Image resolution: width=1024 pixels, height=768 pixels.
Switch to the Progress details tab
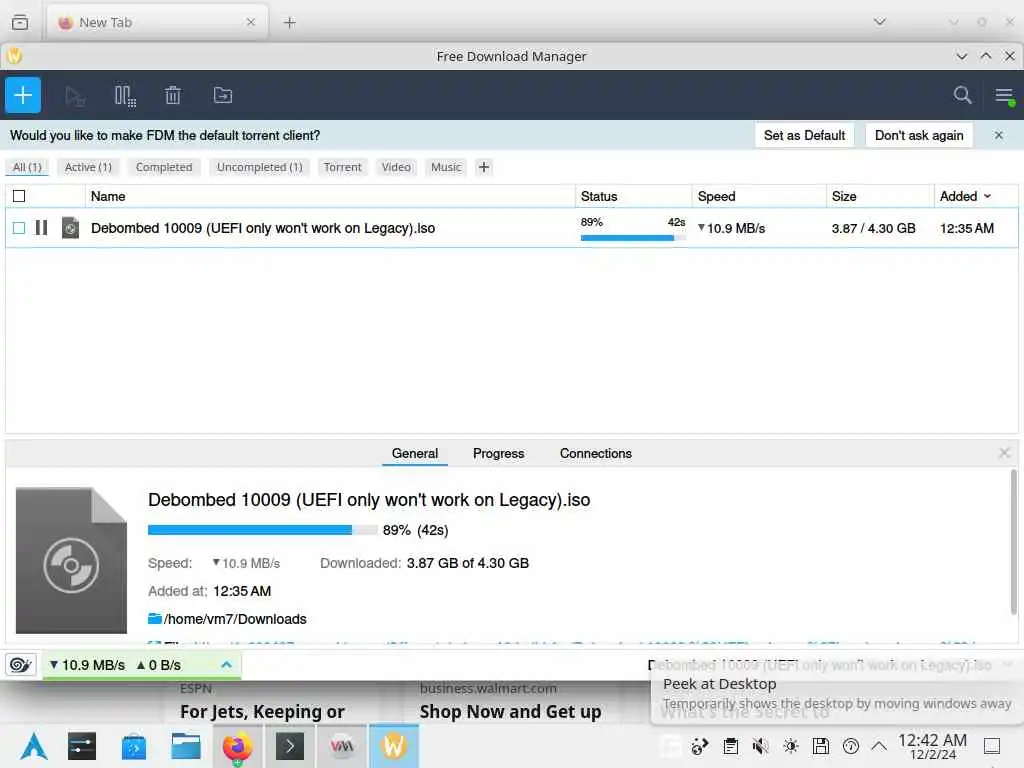coord(498,453)
